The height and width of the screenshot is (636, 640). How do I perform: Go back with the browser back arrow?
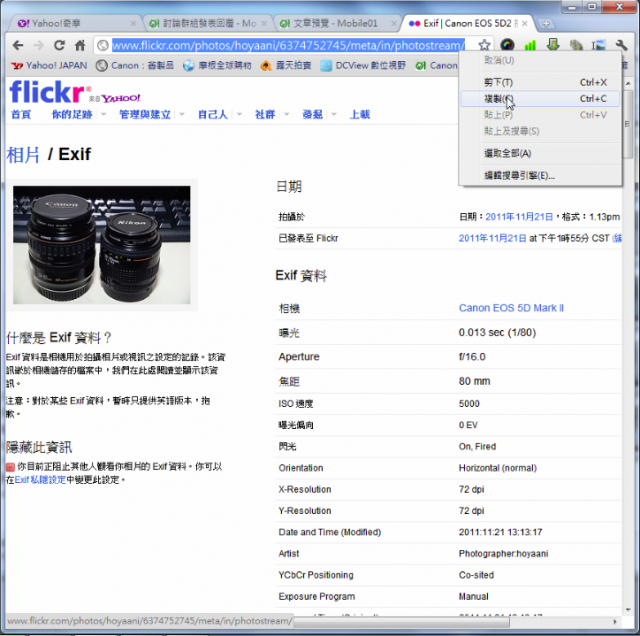18,45
